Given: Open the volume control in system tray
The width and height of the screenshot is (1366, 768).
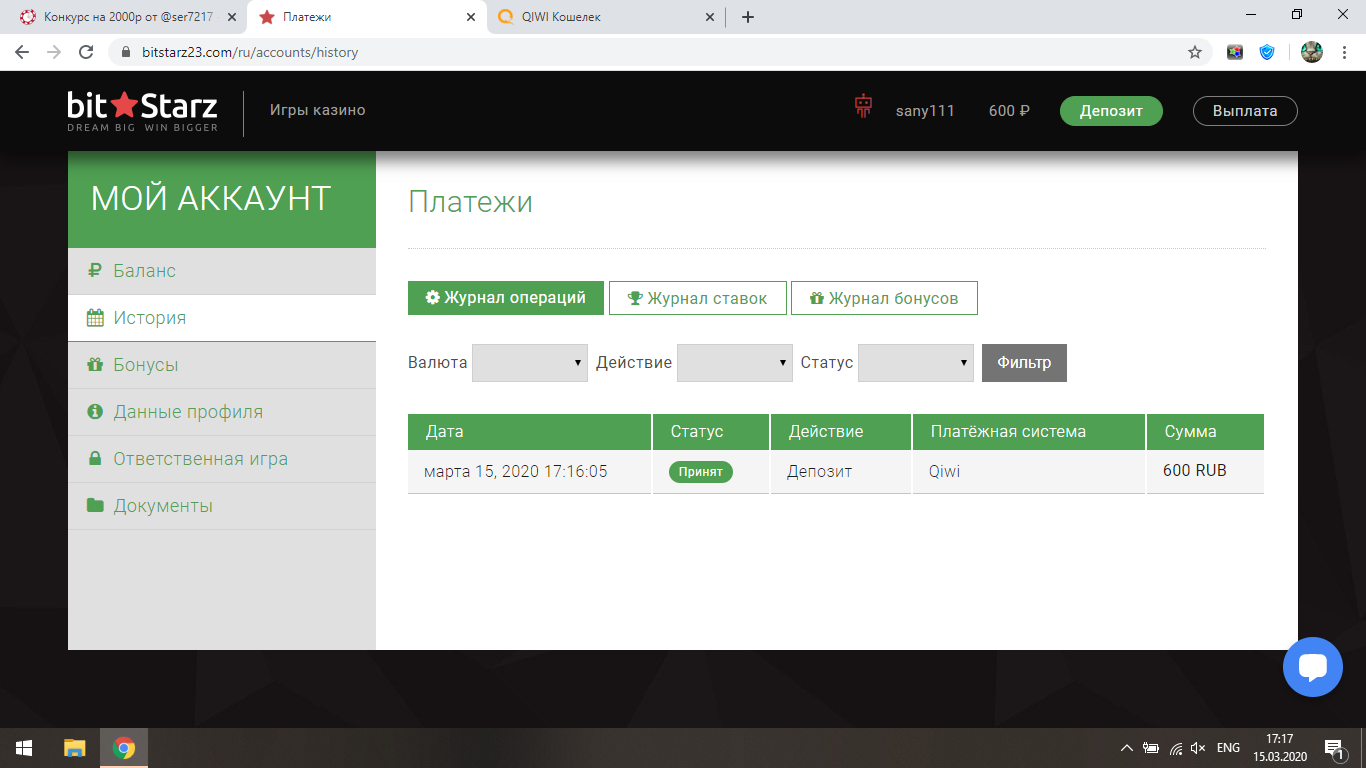Looking at the screenshot, I should point(1199,748).
